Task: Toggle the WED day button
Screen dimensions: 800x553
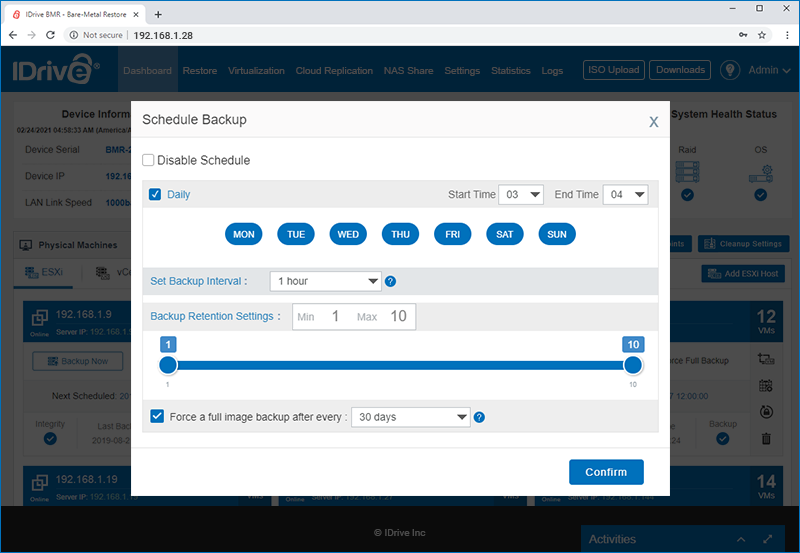Action: (x=348, y=234)
